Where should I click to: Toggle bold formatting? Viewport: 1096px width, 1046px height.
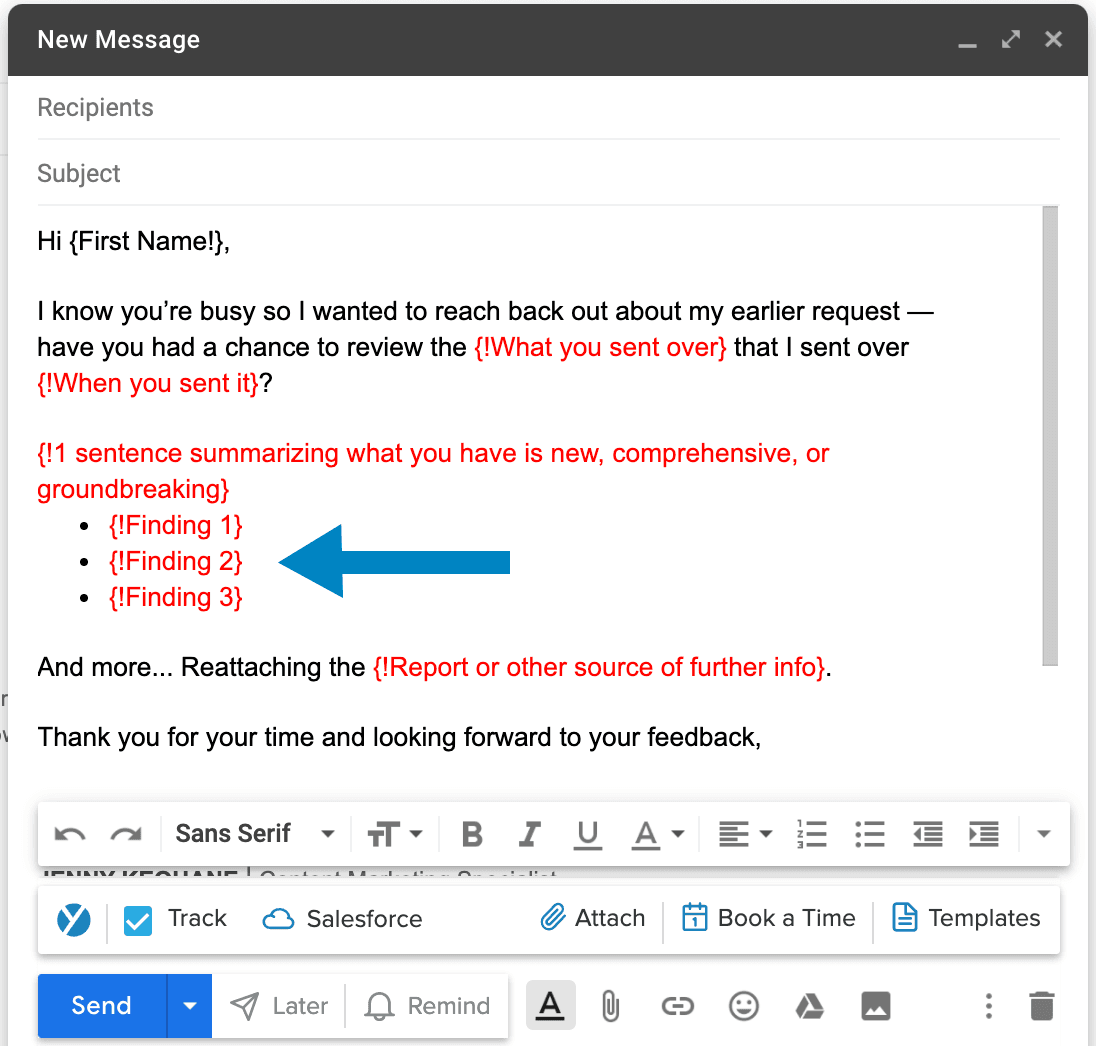pyautogui.click(x=471, y=833)
